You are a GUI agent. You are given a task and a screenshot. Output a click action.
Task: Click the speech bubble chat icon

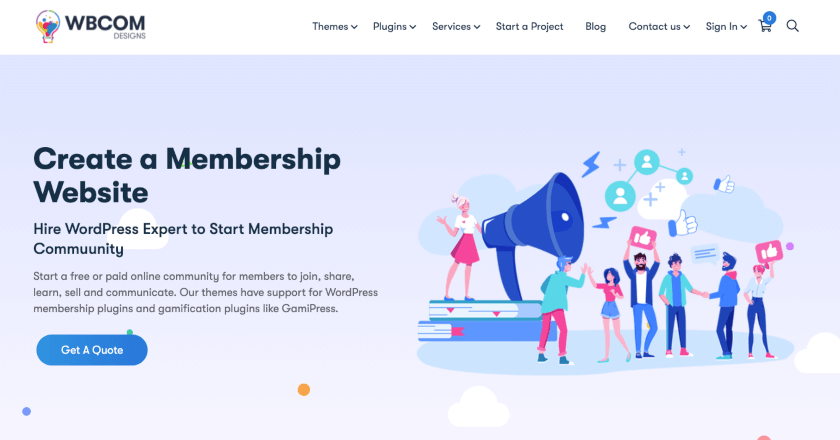click(704, 254)
